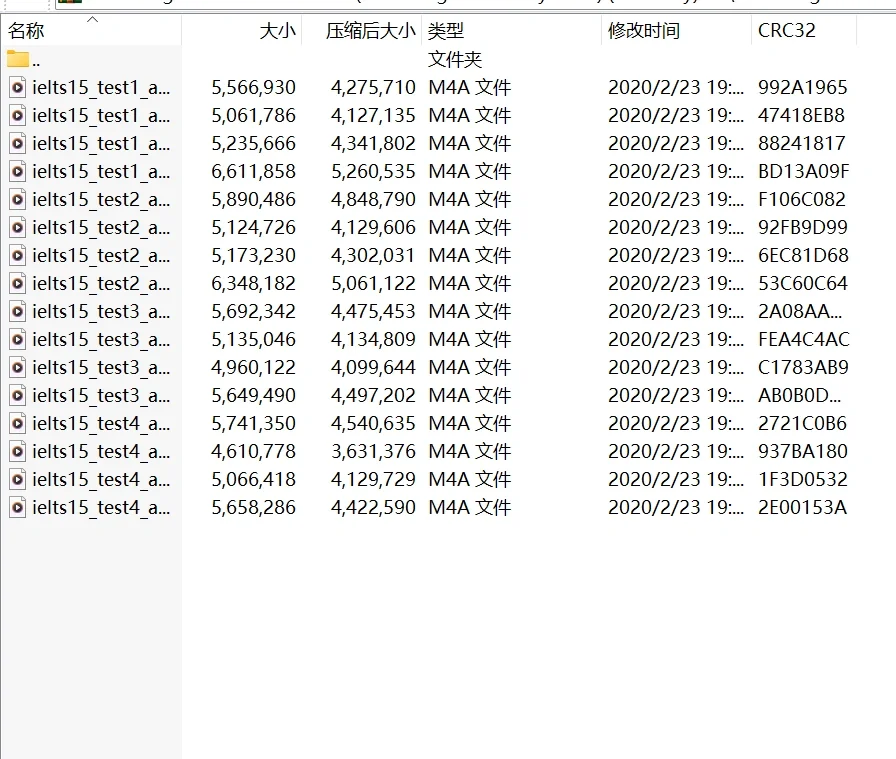896x759 pixels.
Task: Click the CRC32 value AB0B0D...
Action: (x=799, y=396)
